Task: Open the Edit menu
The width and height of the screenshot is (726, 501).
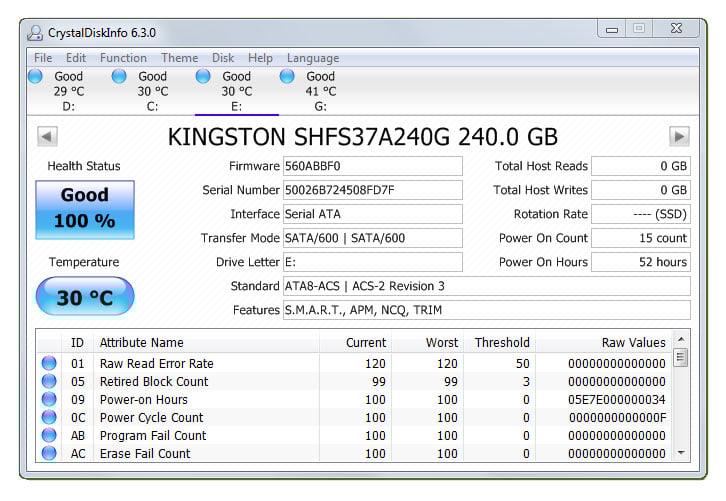Action: [75, 58]
